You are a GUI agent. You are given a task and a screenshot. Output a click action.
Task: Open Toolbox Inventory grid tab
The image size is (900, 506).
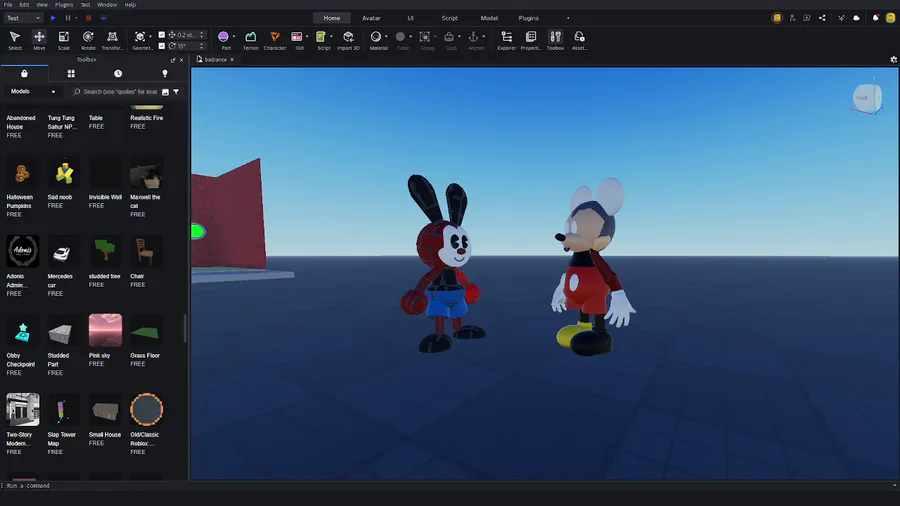71,73
